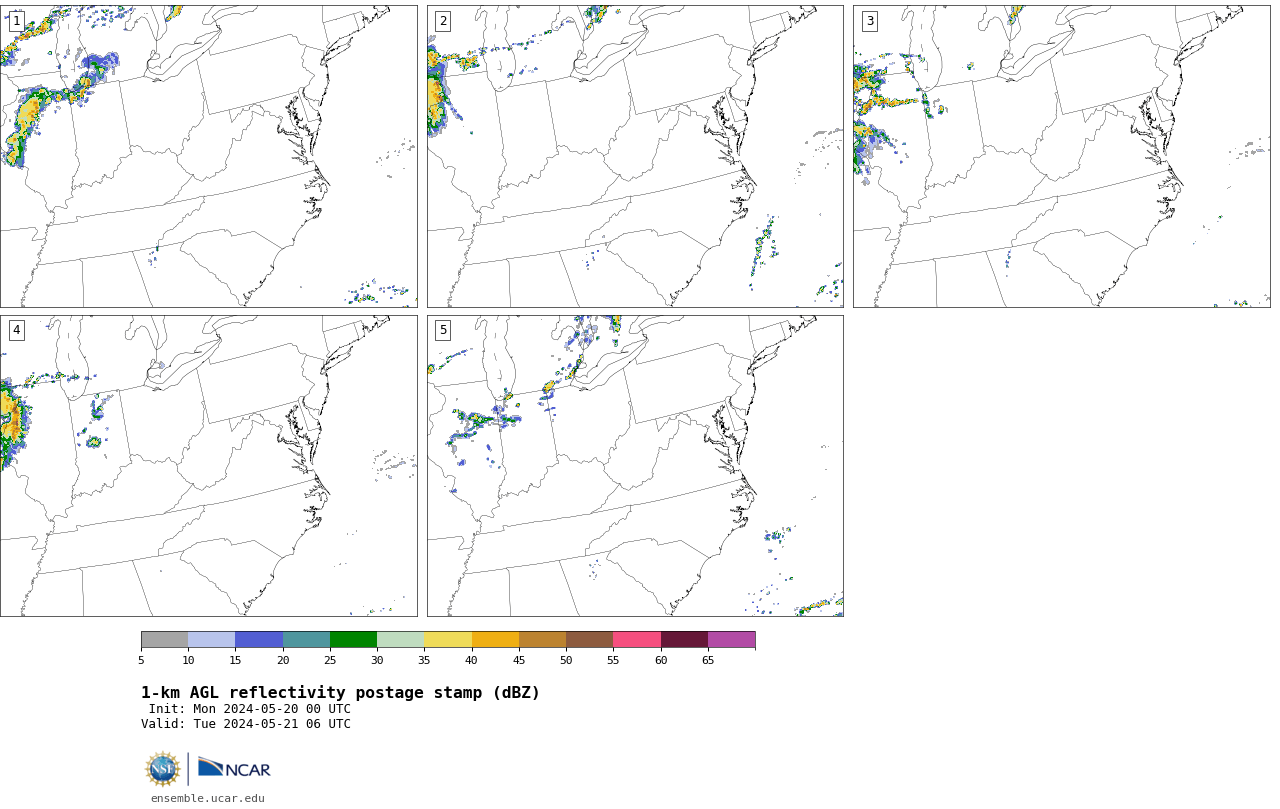Click the gray 5-10 dBZ swatch
This screenshot has height=809, width=1280.
click(164, 640)
